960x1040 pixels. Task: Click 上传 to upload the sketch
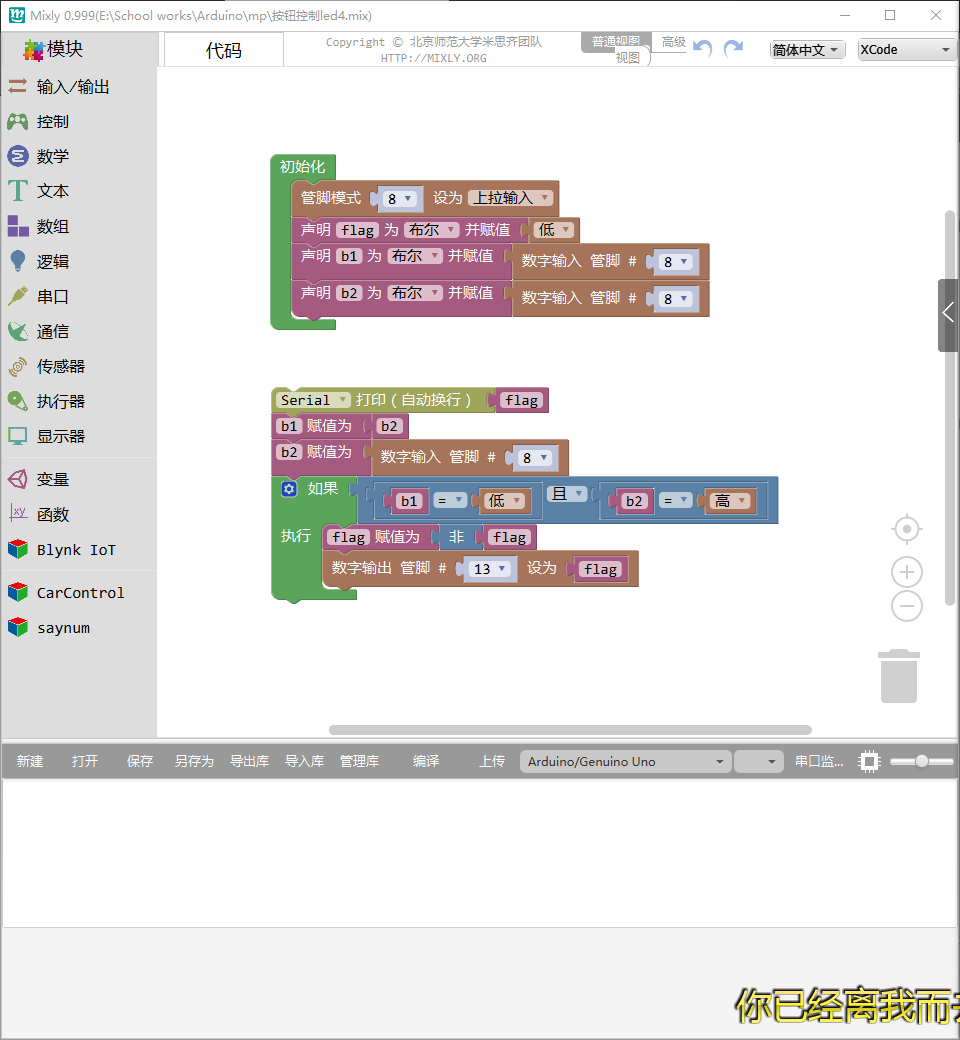click(x=491, y=761)
